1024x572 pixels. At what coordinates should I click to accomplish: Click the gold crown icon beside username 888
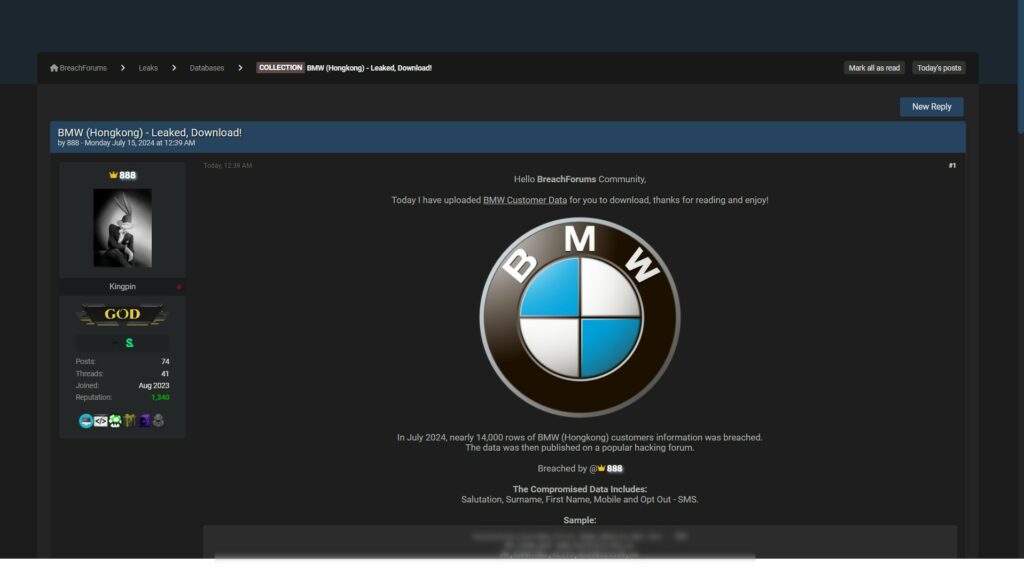tap(113, 175)
